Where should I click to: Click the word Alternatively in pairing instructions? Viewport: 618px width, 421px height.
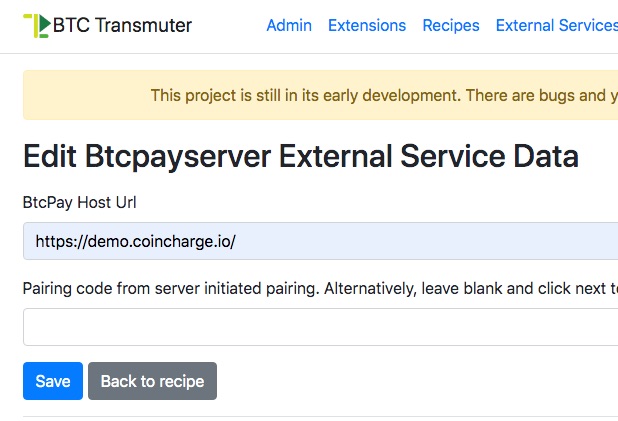(x=366, y=289)
